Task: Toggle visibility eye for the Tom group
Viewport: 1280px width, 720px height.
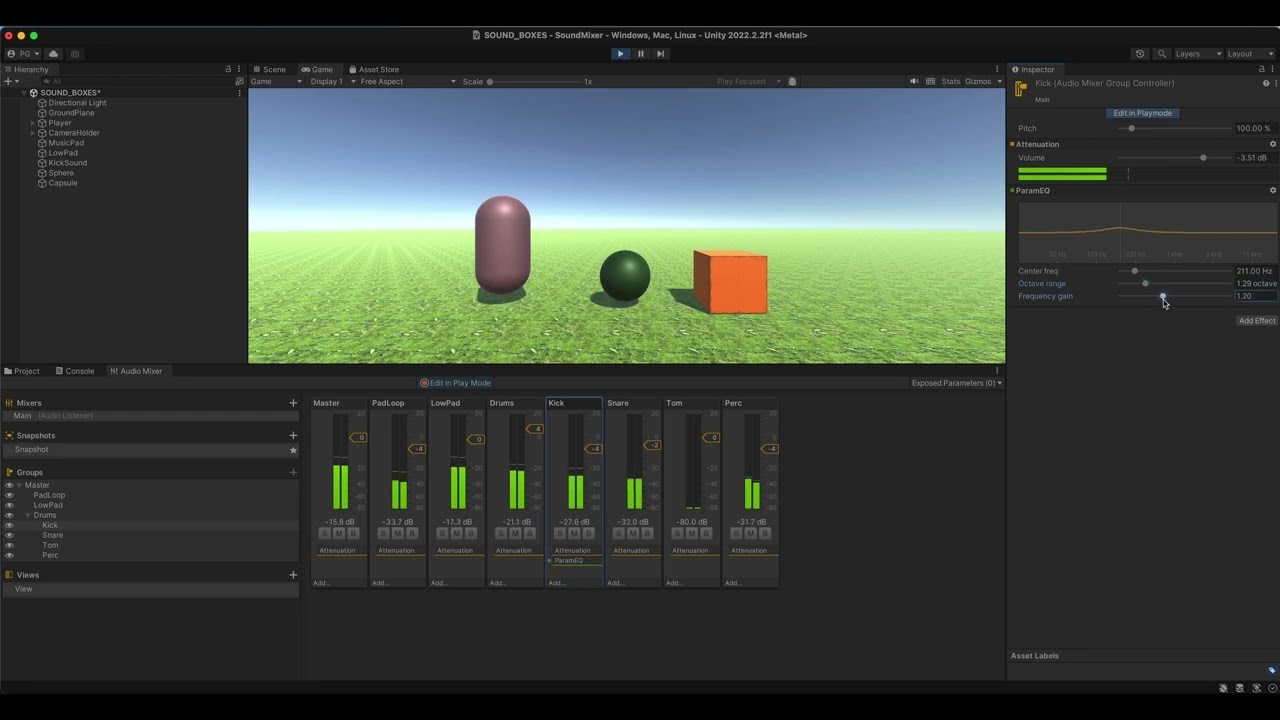Action: [9, 545]
